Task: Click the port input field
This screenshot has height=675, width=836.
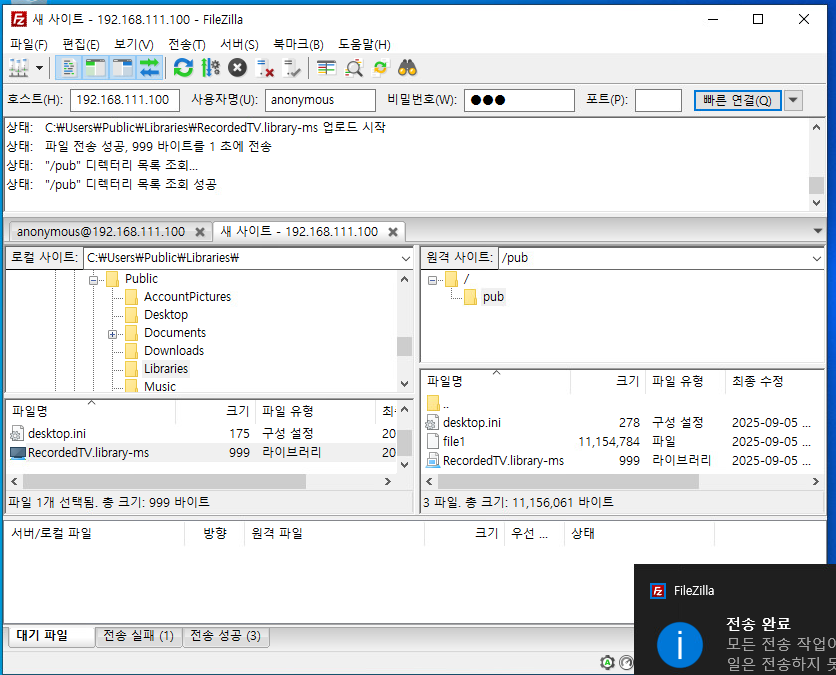Action: [x=658, y=100]
